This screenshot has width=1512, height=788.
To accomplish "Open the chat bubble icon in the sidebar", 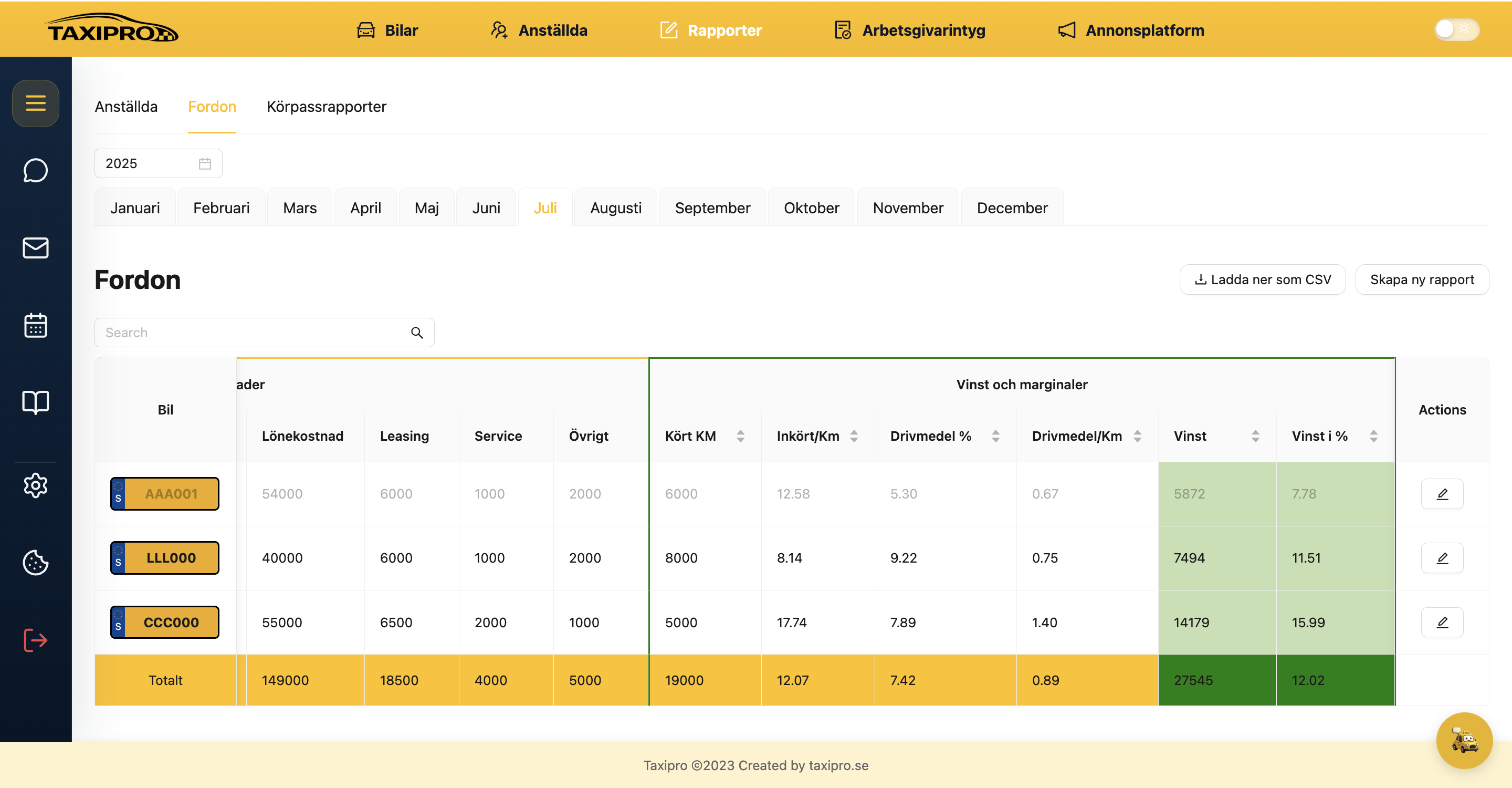I will 35,171.
